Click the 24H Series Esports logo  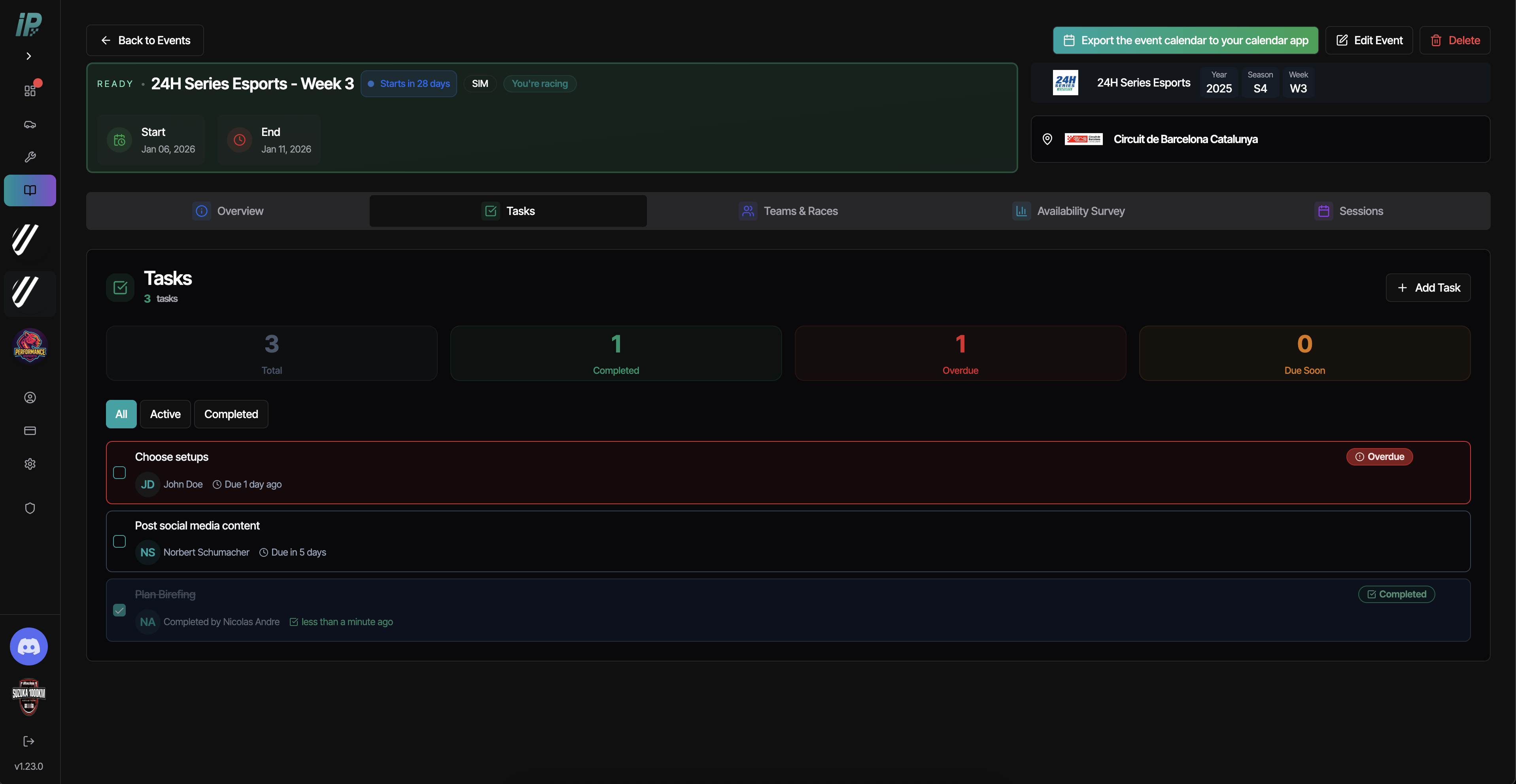click(1065, 83)
